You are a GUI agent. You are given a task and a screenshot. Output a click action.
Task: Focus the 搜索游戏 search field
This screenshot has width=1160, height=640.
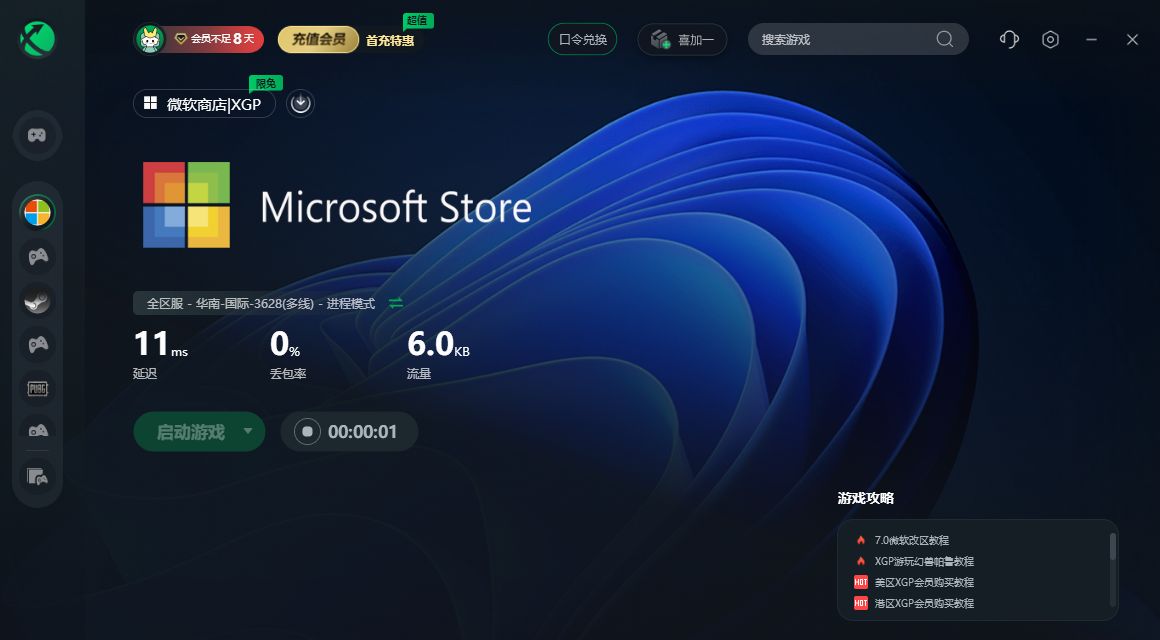pos(858,39)
